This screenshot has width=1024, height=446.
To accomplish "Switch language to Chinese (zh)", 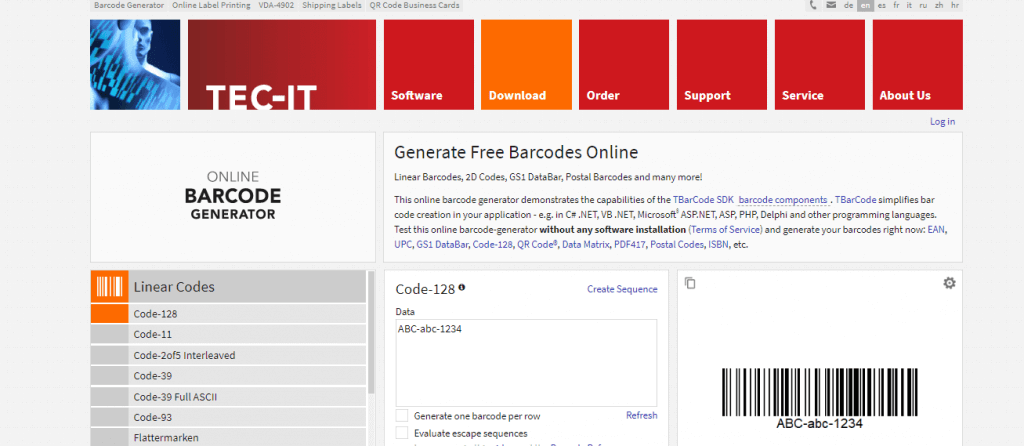I will [x=939, y=5].
